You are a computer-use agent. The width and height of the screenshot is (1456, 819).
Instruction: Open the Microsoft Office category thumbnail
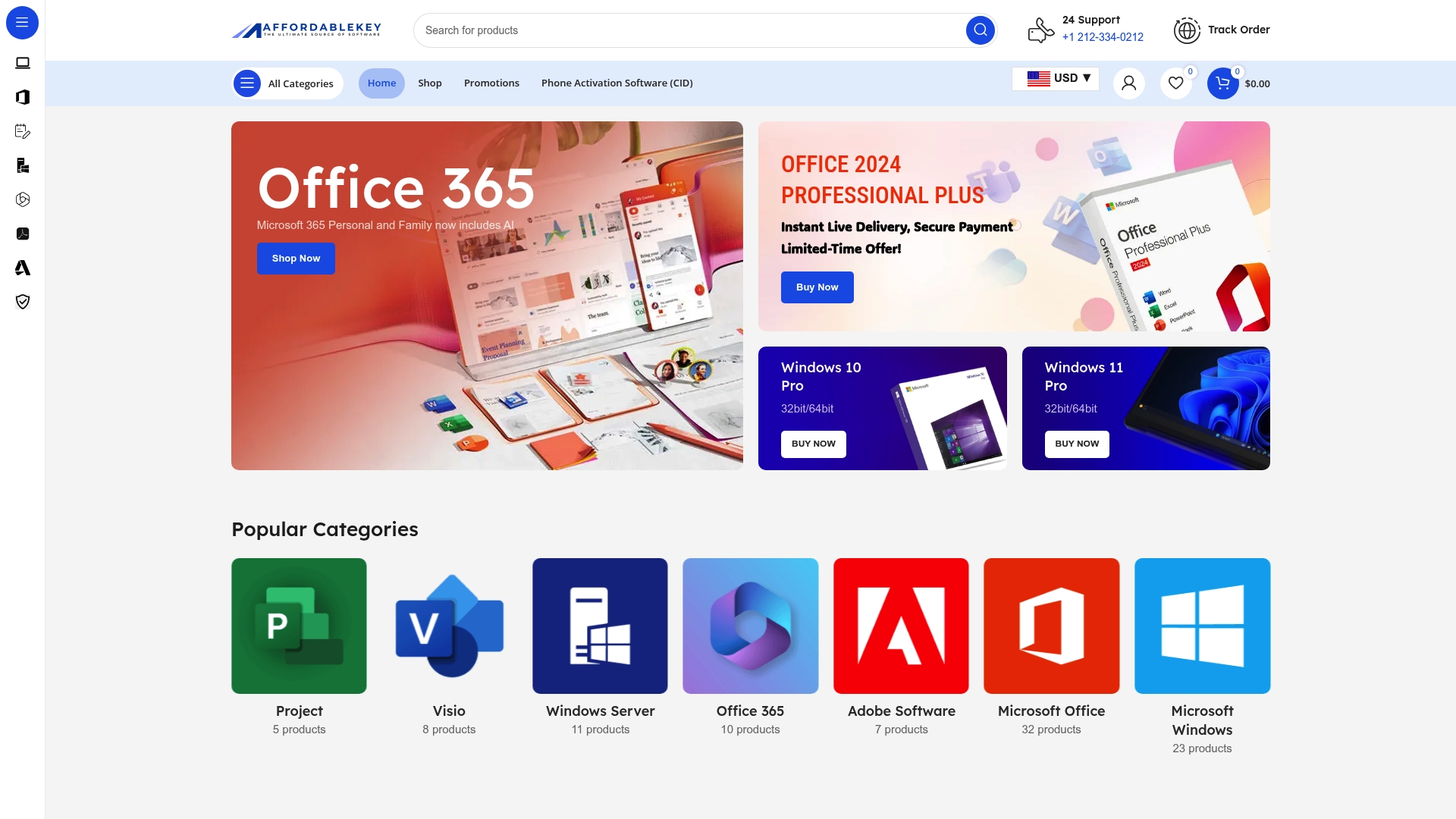(1051, 626)
